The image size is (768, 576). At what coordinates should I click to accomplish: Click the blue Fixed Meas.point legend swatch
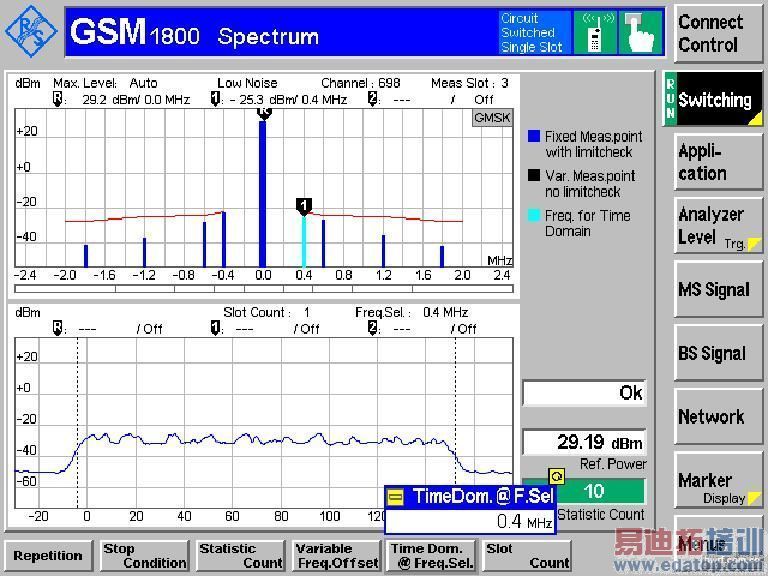click(534, 136)
